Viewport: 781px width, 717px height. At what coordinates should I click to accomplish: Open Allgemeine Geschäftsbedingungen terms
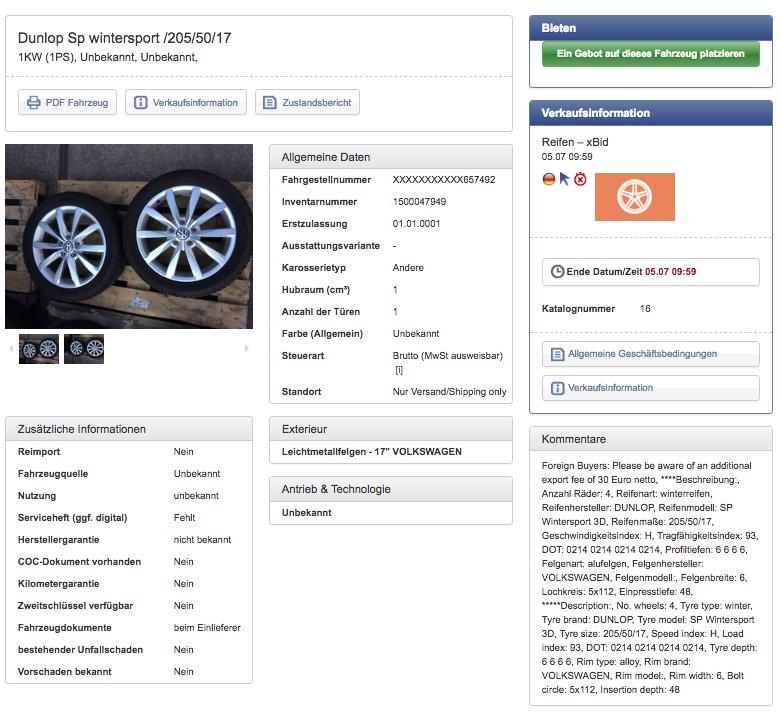click(x=650, y=354)
